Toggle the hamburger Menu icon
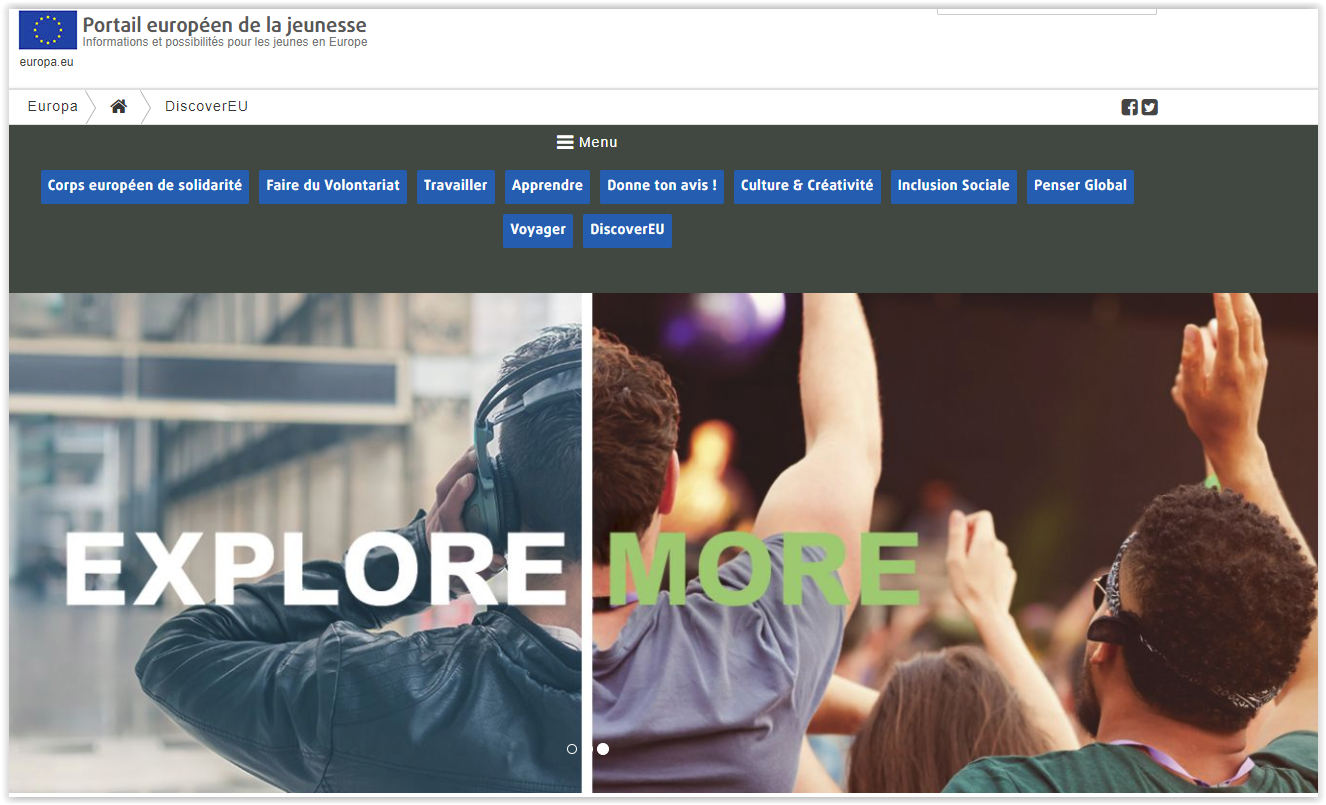 pyautogui.click(x=565, y=142)
